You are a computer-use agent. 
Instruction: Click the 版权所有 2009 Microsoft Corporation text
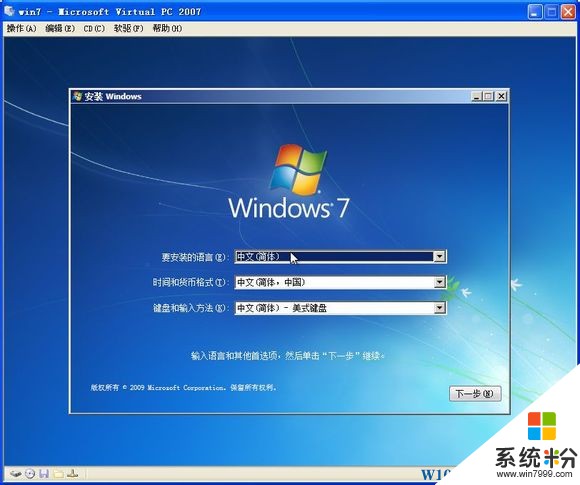click(183, 388)
